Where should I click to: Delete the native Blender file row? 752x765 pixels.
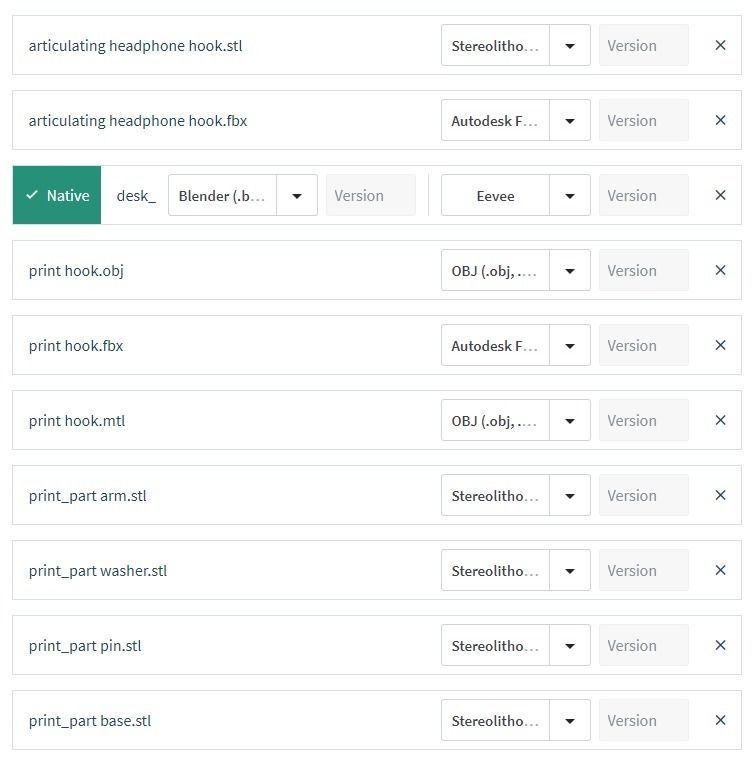720,196
